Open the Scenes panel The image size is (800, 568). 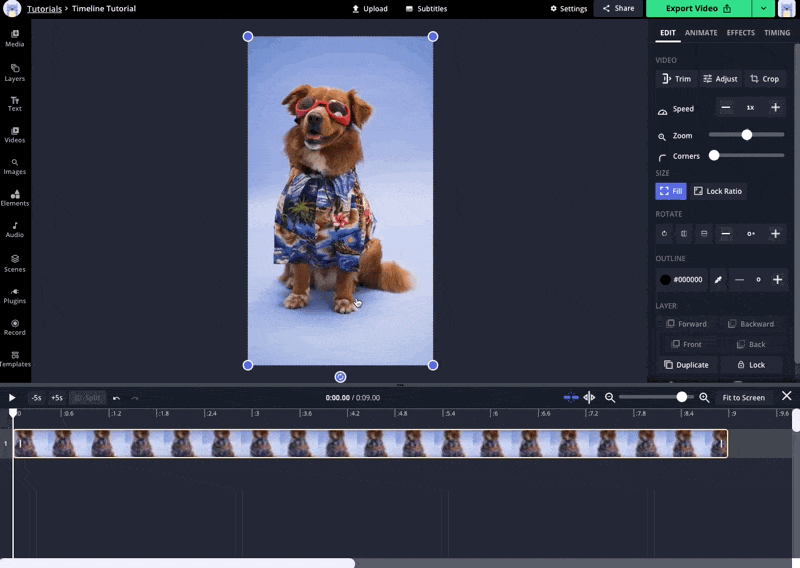pos(15,263)
